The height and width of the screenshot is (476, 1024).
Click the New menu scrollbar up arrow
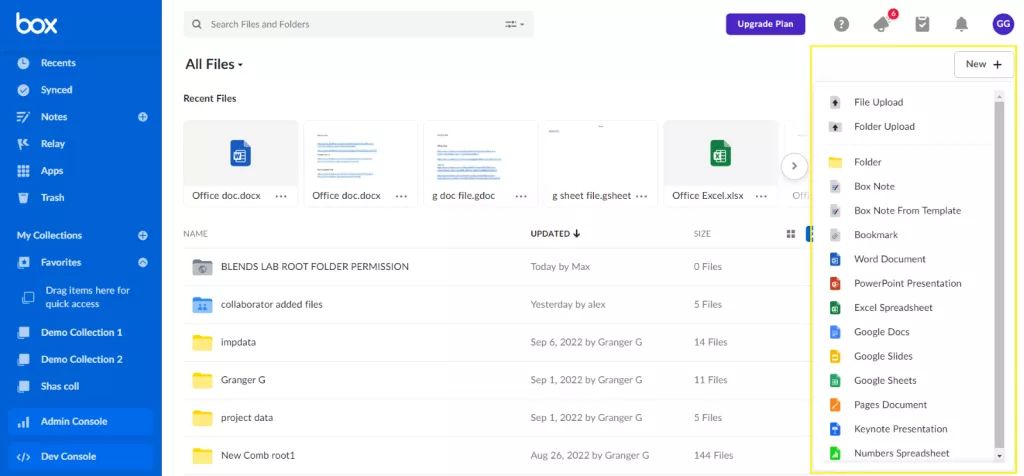999,96
